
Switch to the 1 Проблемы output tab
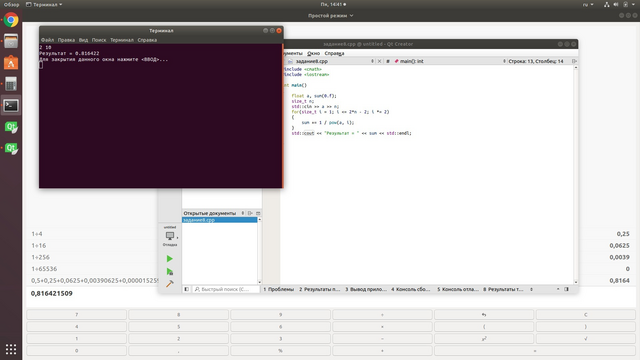coord(278,289)
